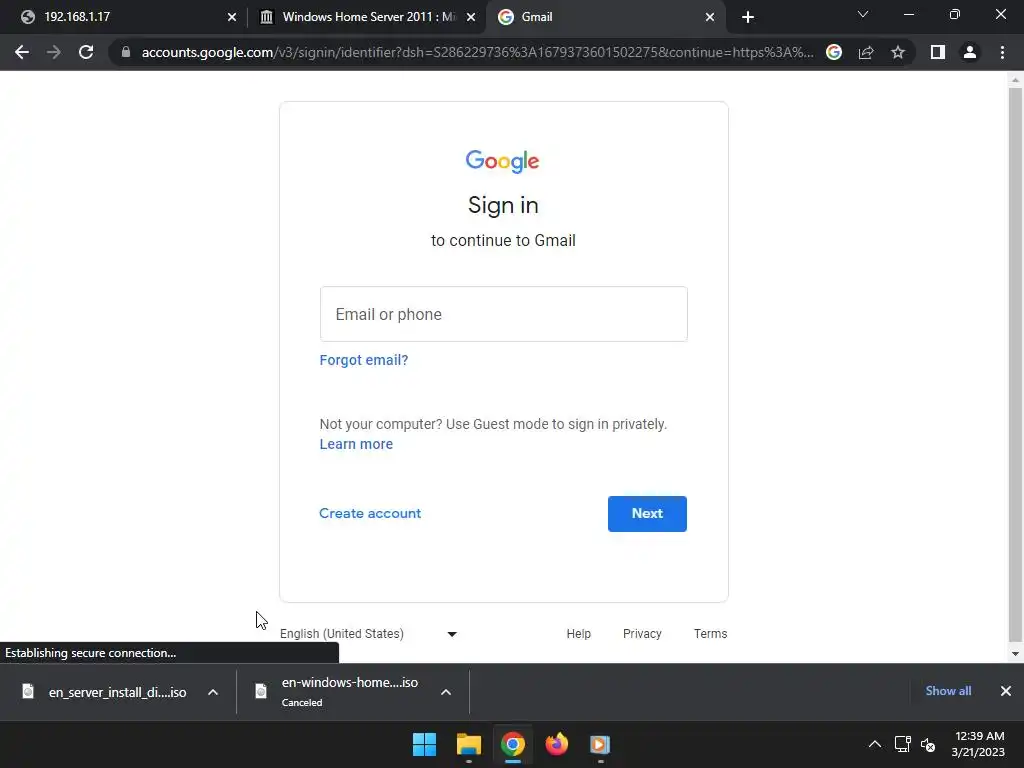The height and width of the screenshot is (768, 1024).
Task: Open the tab search dropdown
Action: tap(863, 14)
